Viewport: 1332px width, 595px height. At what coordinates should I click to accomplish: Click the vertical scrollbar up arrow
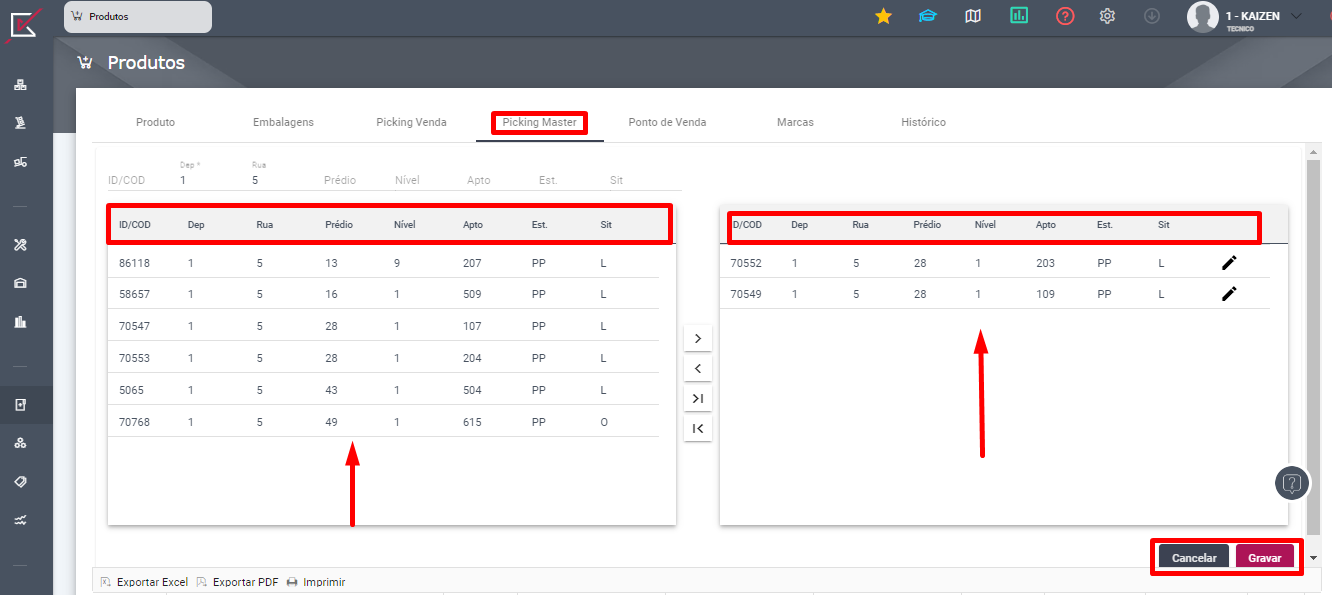pos(1313,152)
